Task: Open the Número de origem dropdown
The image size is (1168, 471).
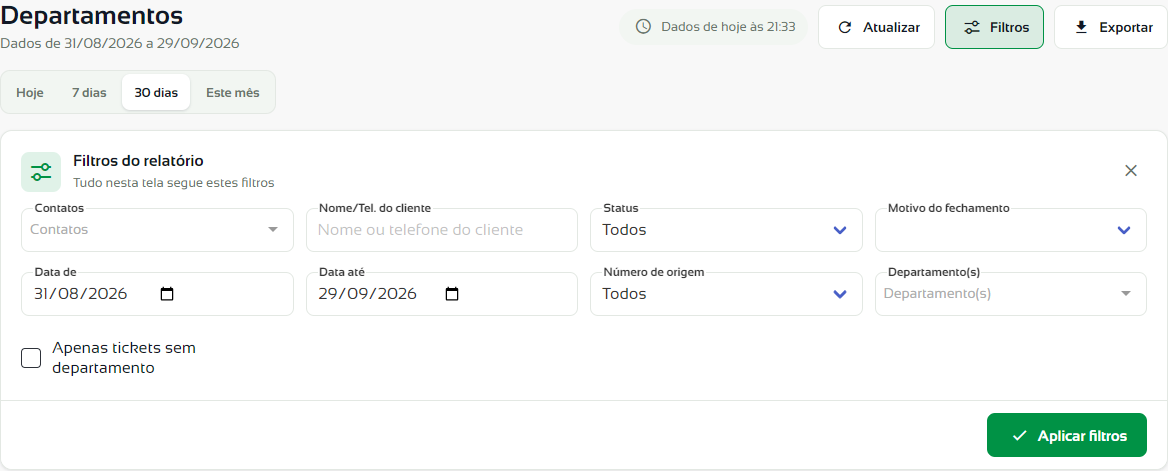Action: click(726, 294)
